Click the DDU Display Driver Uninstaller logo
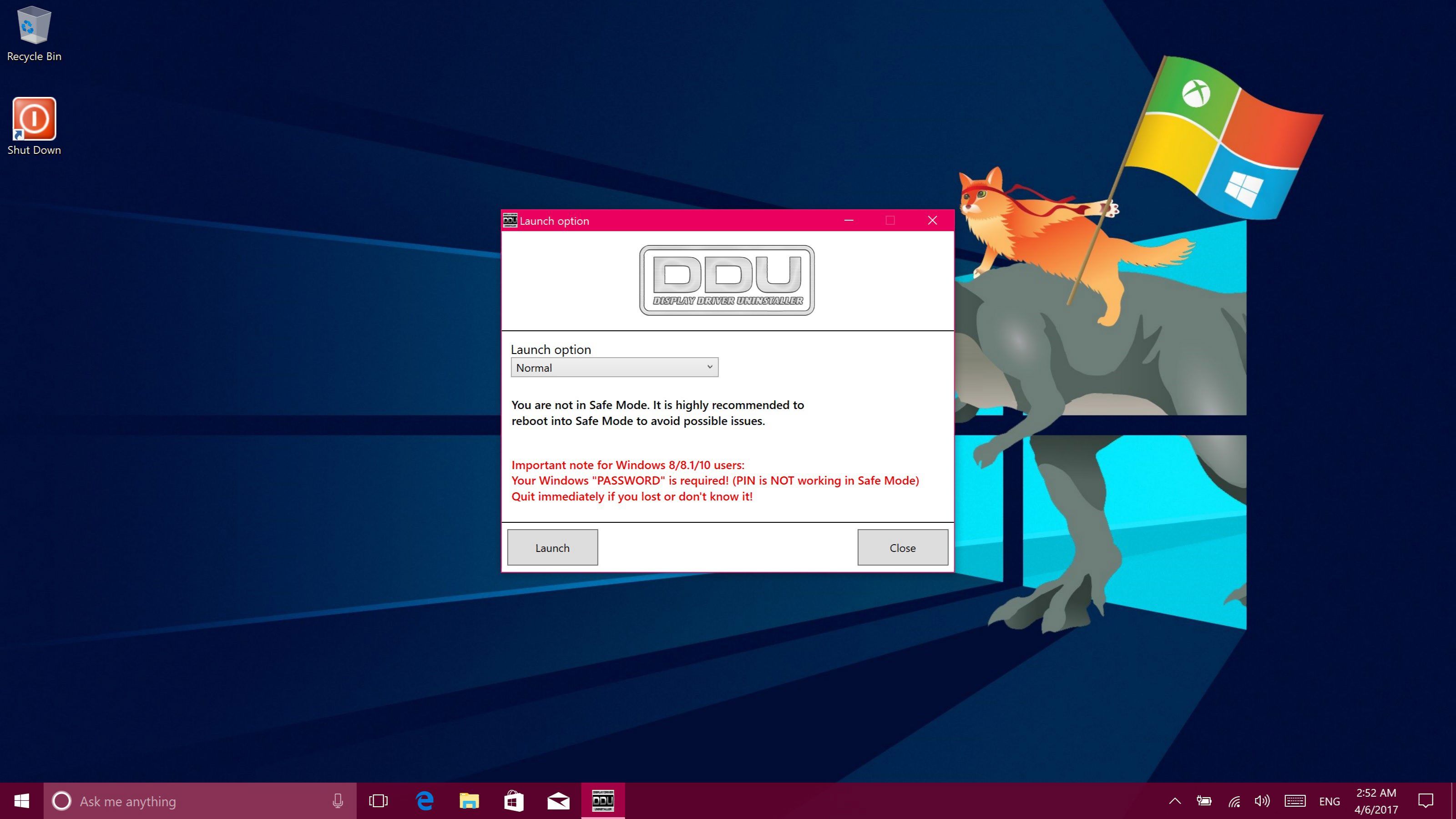Viewport: 1456px width, 819px height. [x=727, y=280]
